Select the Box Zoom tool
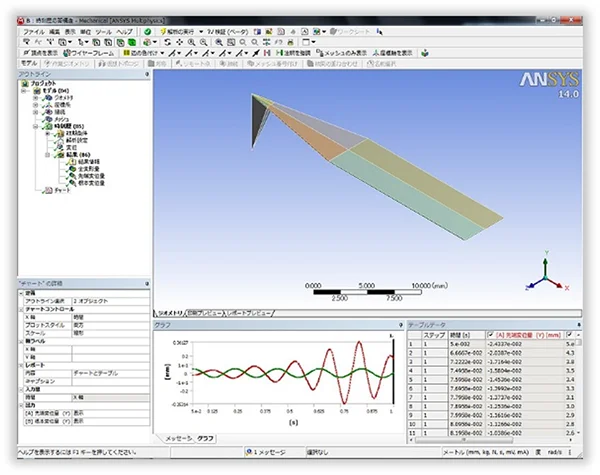This screenshot has width=600, height=475. click(204, 42)
